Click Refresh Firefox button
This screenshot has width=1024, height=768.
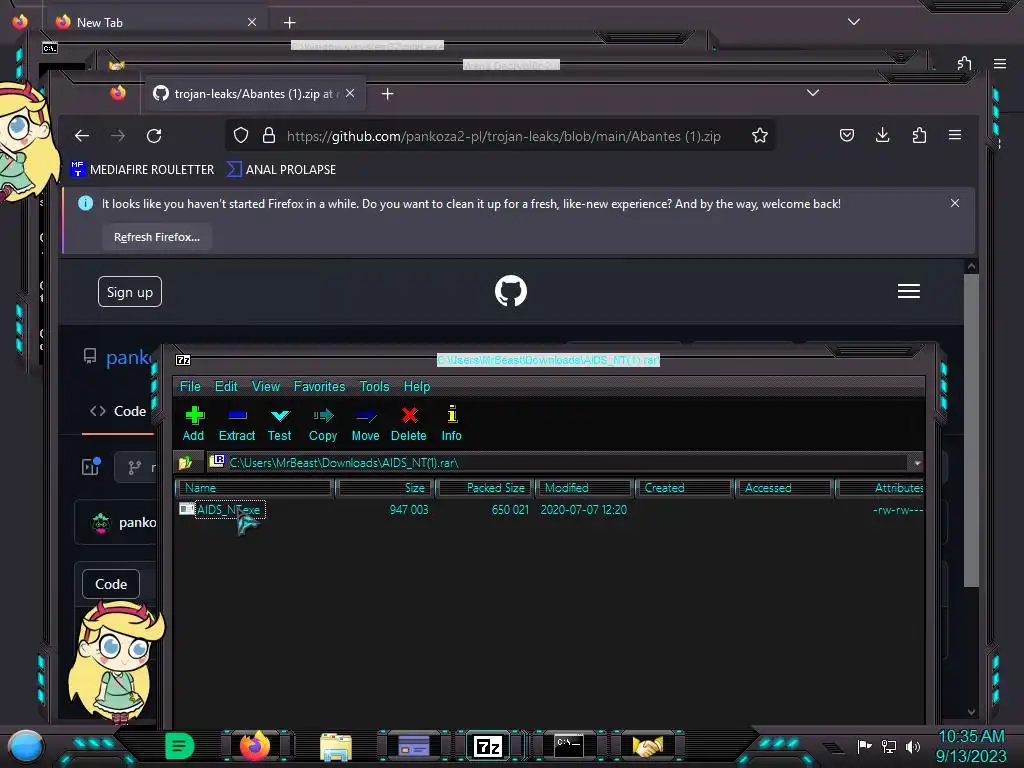click(x=157, y=237)
